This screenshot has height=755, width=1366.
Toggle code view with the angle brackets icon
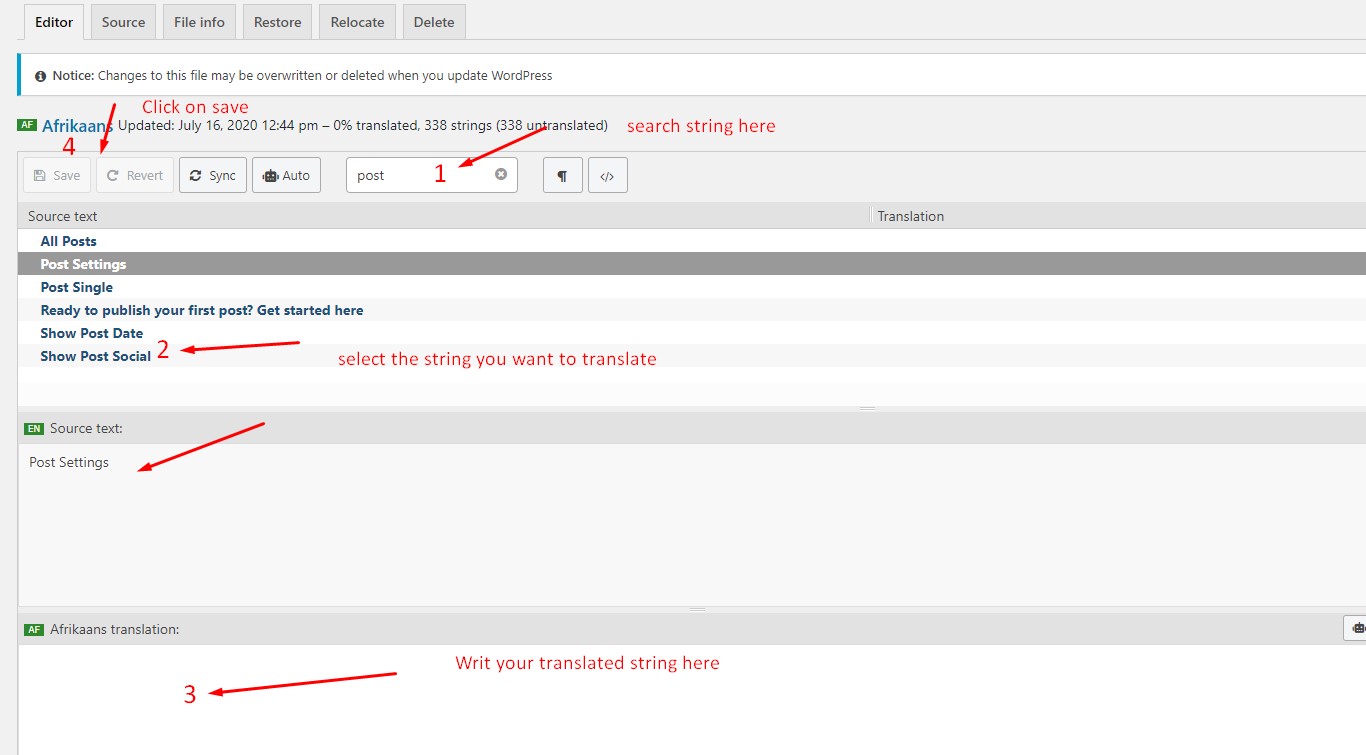click(607, 175)
